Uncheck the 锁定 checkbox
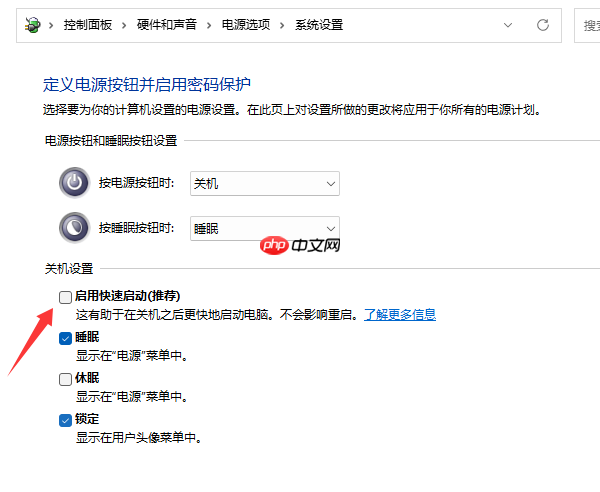The image size is (600, 492). (x=65, y=420)
